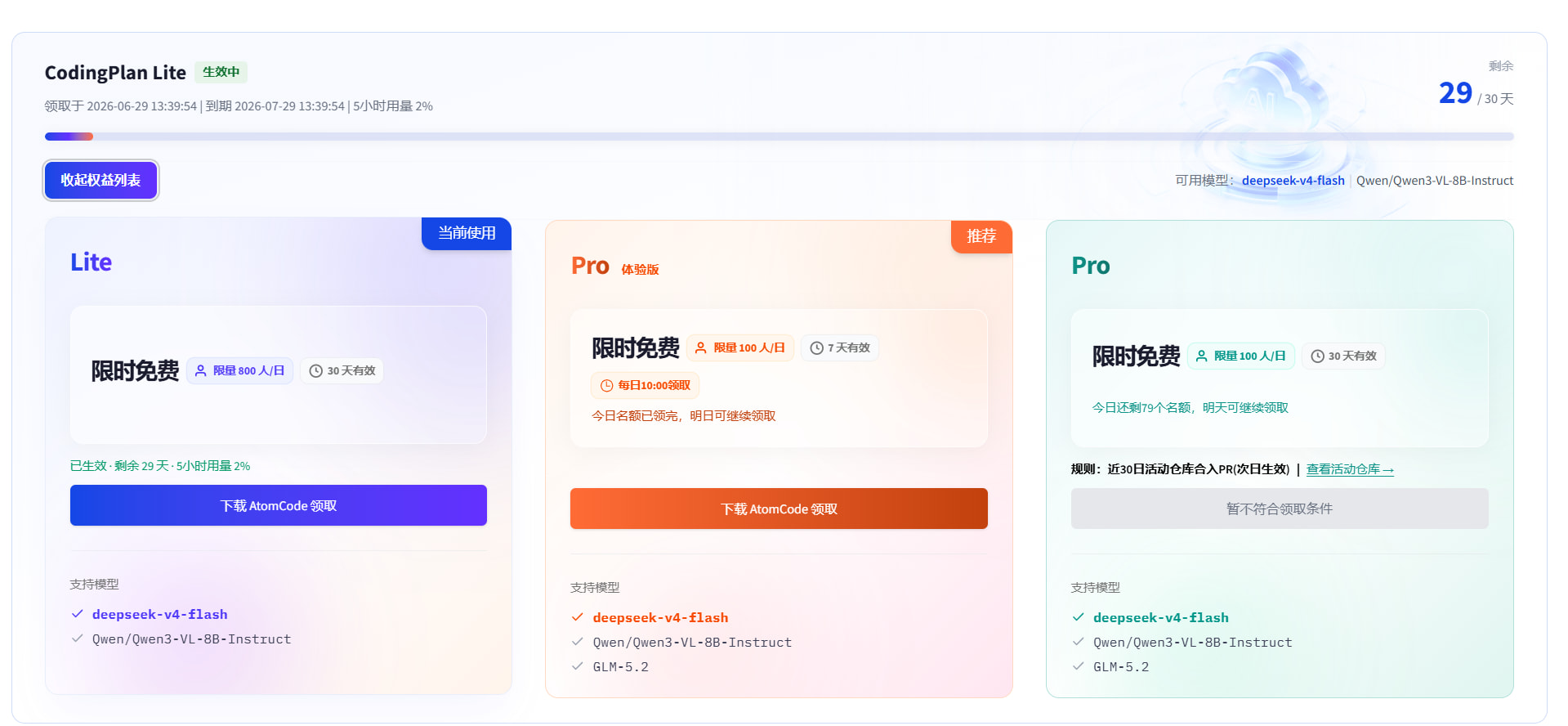Click checkmark beside green Pro Qwen/Qwen3-VL-8B-Instruct

(1079, 642)
